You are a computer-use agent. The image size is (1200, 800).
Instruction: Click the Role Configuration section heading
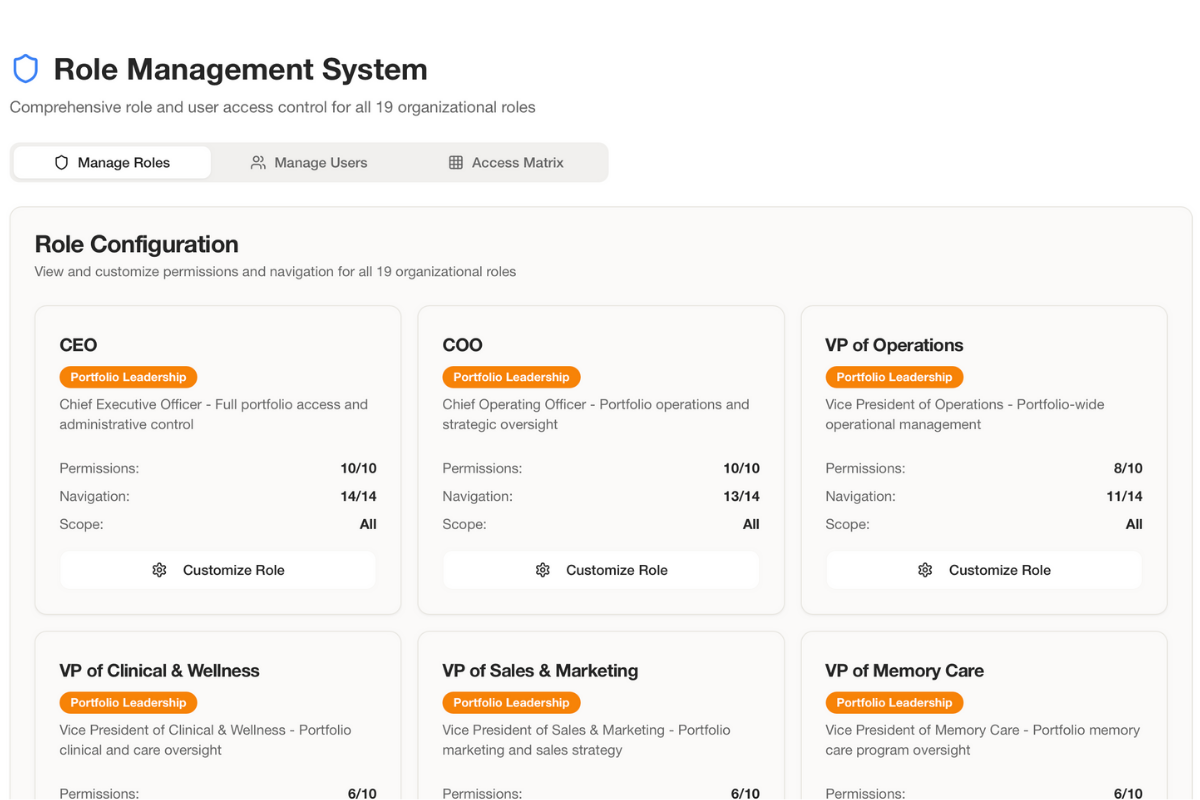click(x=136, y=244)
